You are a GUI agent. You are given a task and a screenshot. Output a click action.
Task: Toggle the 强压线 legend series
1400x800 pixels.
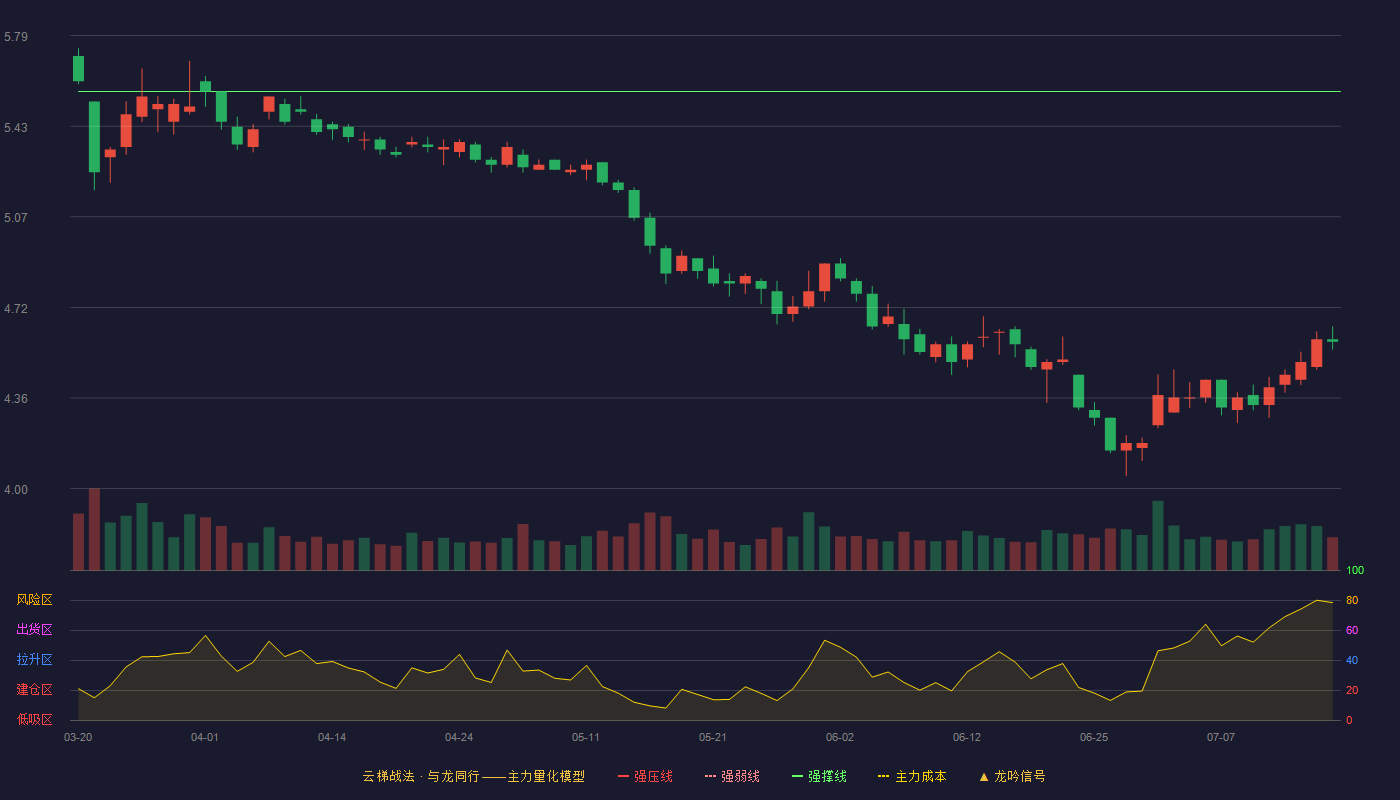pyautogui.click(x=645, y=776)
